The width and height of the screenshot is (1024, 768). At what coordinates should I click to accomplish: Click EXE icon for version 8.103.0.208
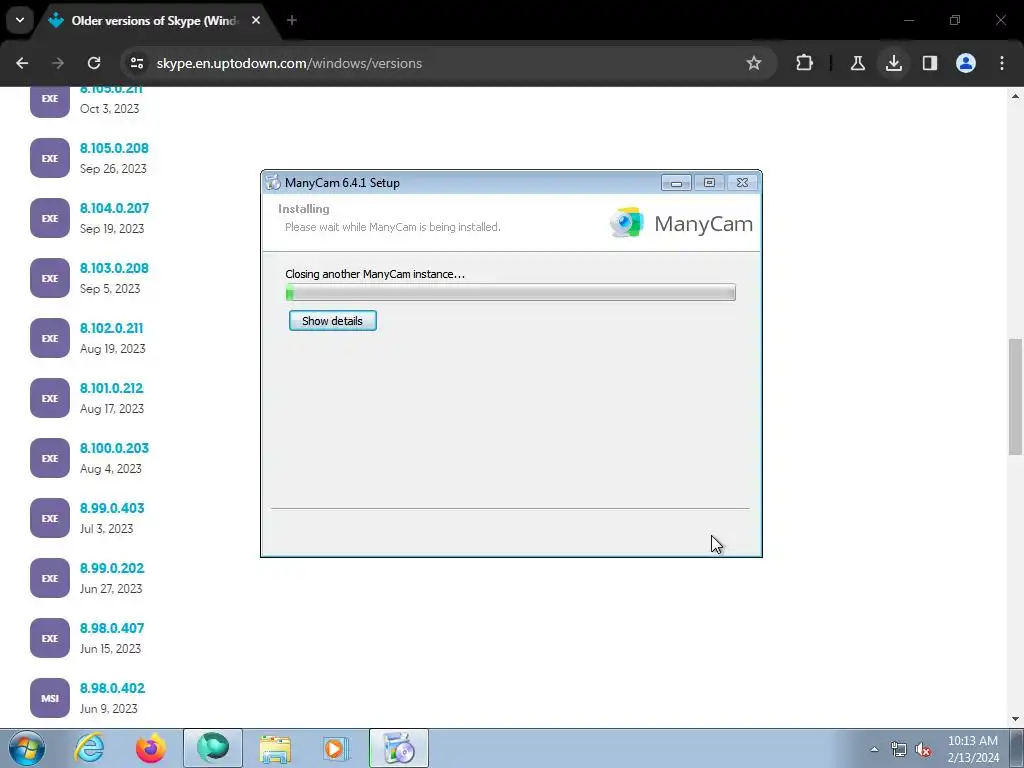50,278
